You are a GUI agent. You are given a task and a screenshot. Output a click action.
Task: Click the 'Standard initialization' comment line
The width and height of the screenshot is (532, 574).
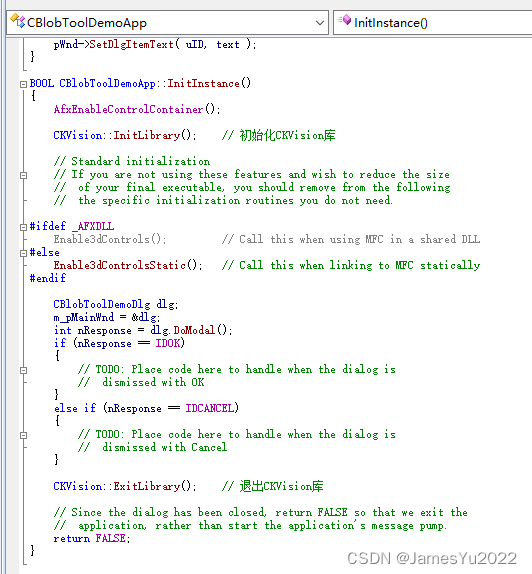click(132, 161)
